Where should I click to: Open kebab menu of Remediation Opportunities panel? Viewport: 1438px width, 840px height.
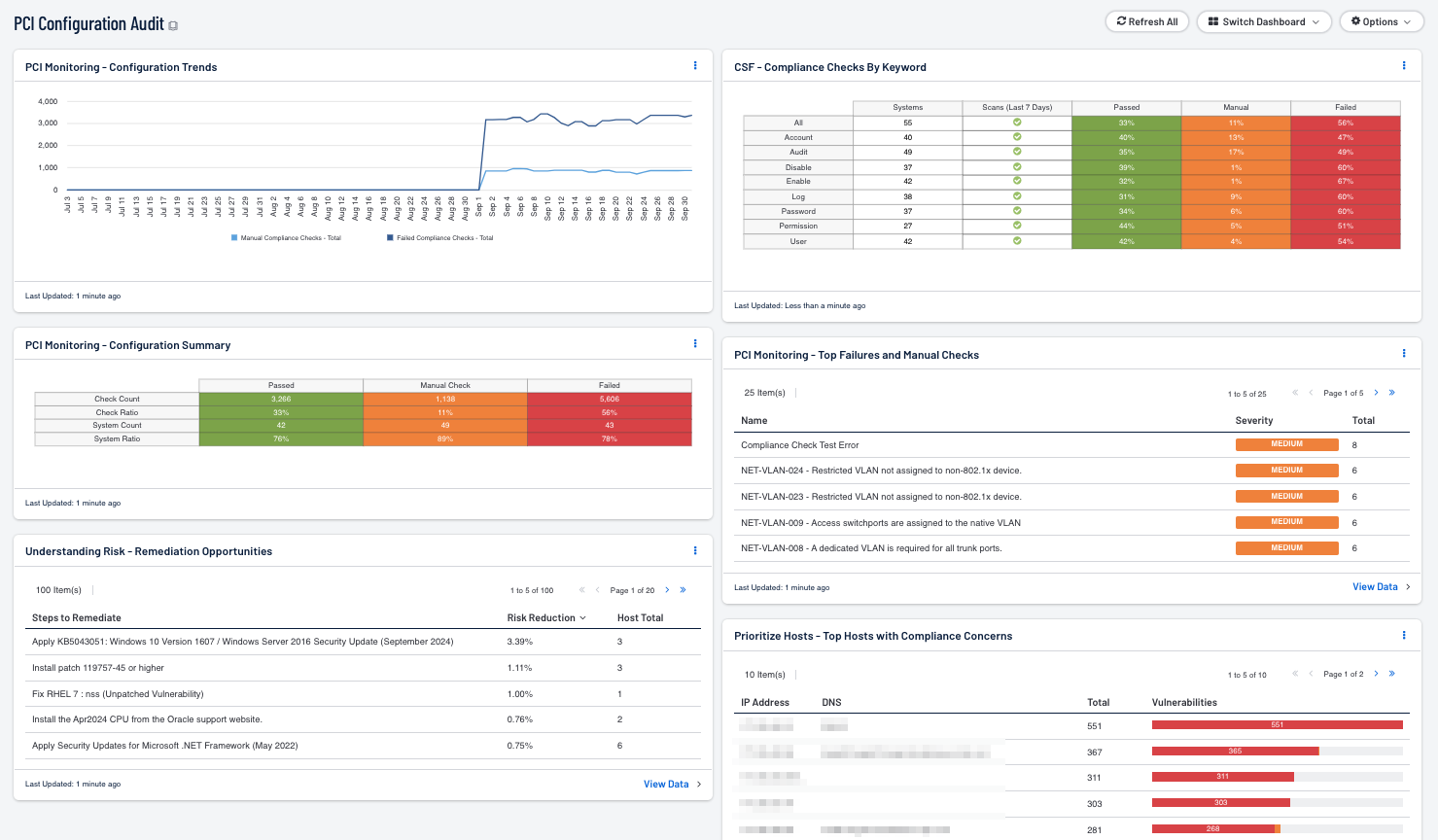point(694,550)
